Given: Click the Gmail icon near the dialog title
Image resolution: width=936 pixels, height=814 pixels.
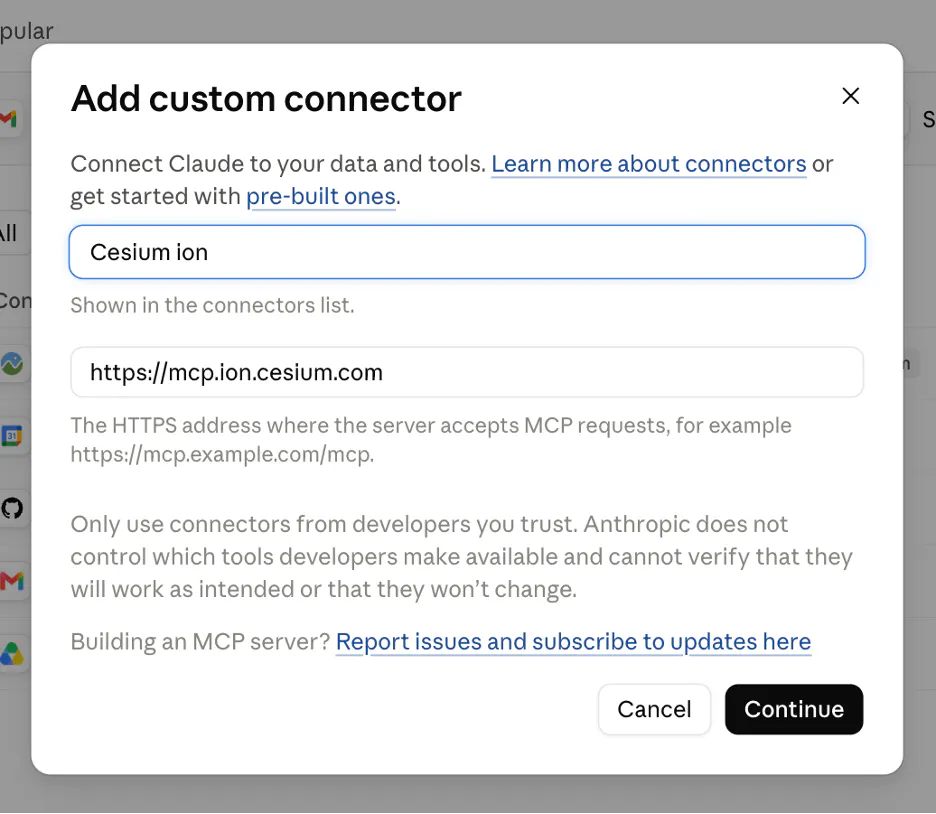Looking at the screenshot, I should click(x=8, y=118).
